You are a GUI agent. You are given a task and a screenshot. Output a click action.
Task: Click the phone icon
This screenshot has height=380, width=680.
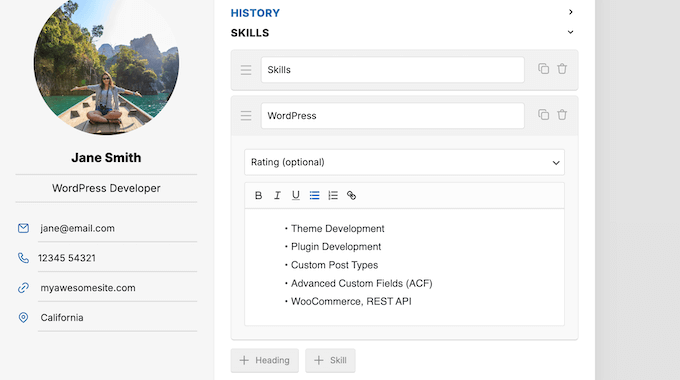tap(23, 258)
